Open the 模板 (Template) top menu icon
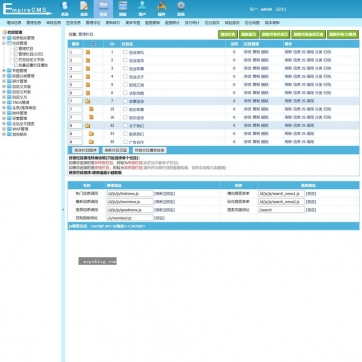The width and height of the screenshot is (362, 362). point(123,8)
